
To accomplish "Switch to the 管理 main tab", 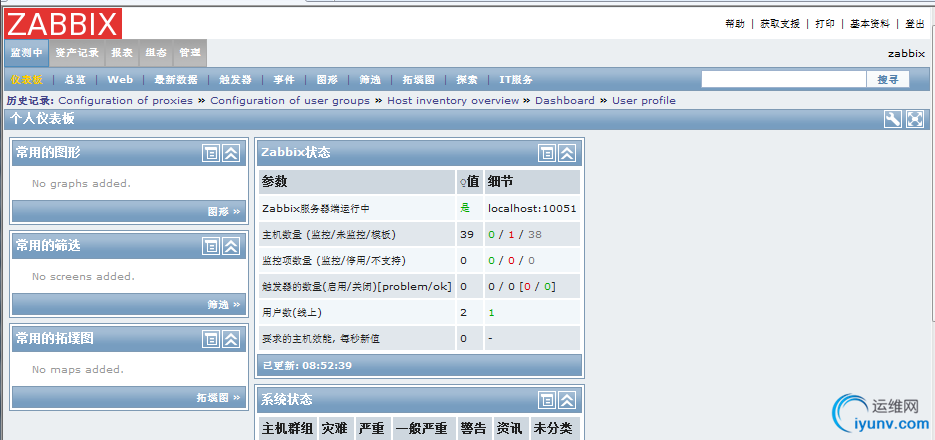I will 190,53.
